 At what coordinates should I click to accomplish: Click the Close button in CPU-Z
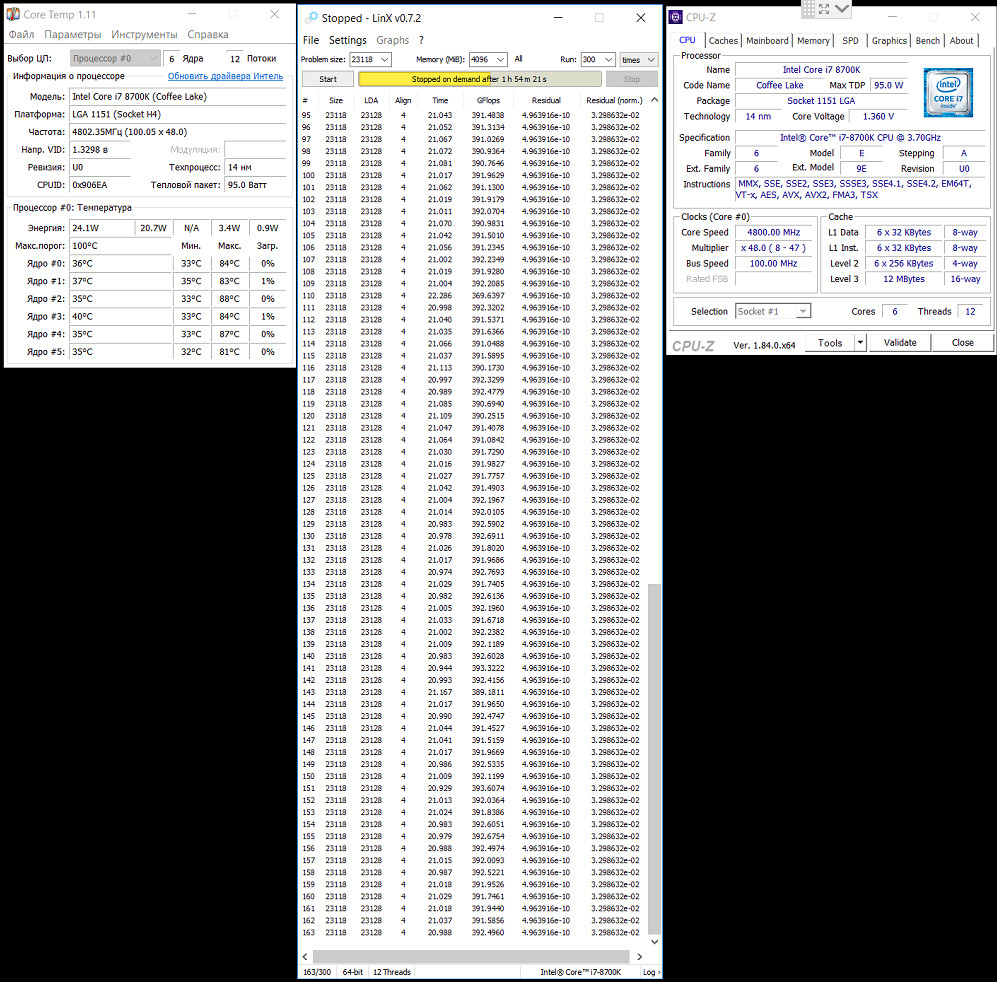(963, 343)
